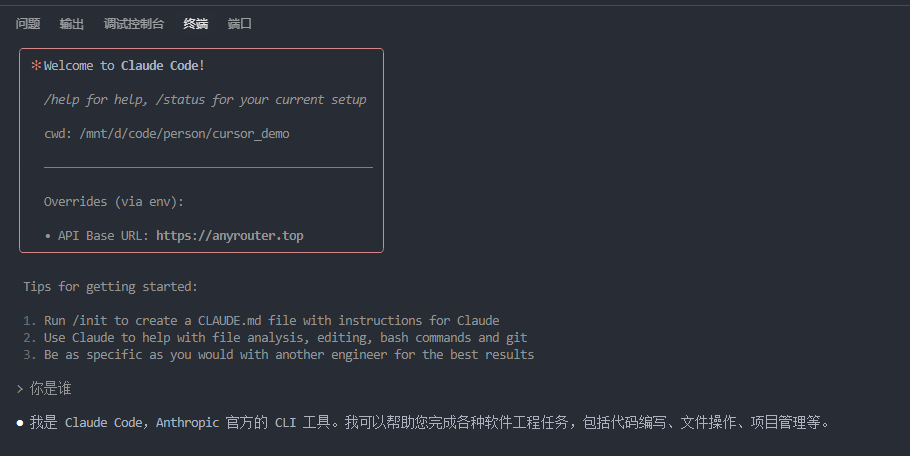The width and height of the screenshot is (910, 456).
Task: Click the 你是谁 prompt text
Action: click(x=51, y=388)
